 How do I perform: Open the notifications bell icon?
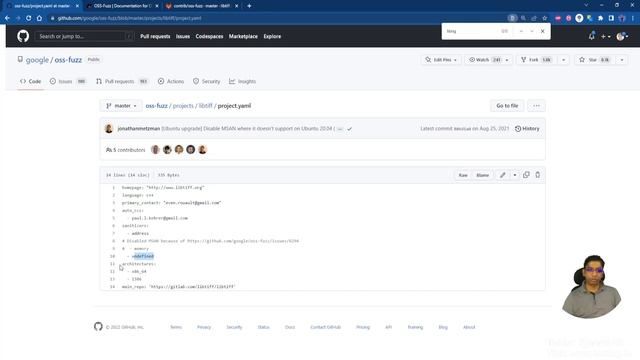coord(591,36)
